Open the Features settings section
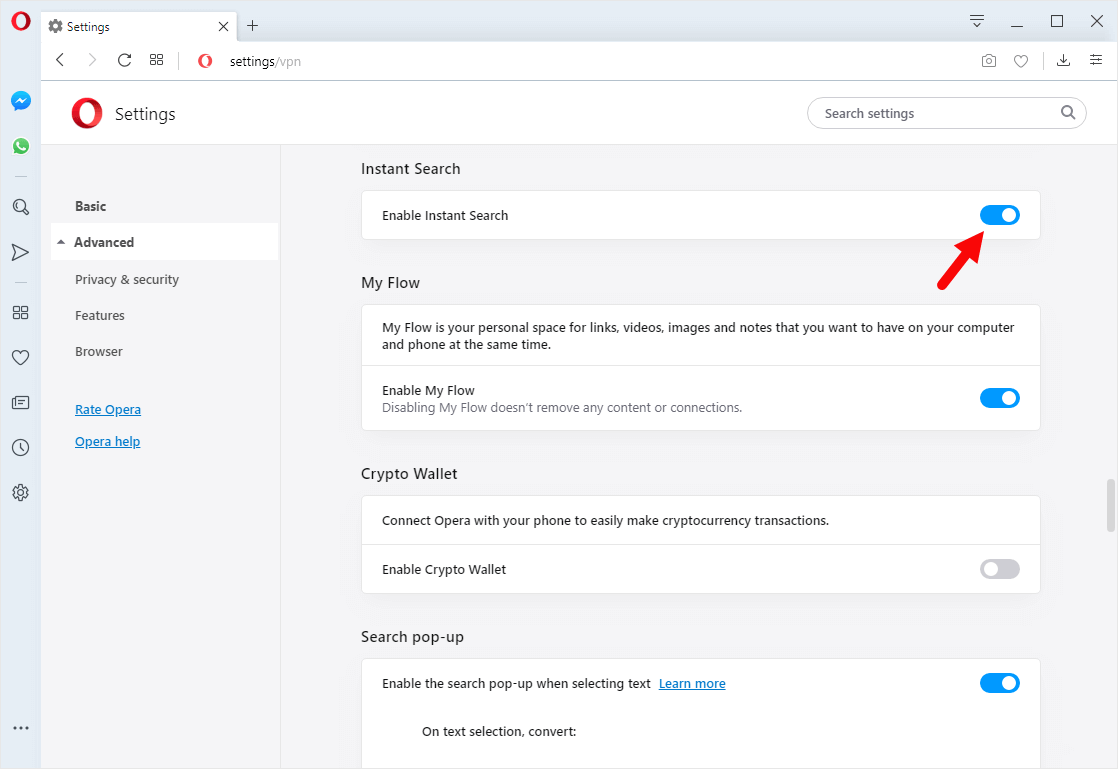Viewport: 1118px width, 769px height. [x=100, y=315]
